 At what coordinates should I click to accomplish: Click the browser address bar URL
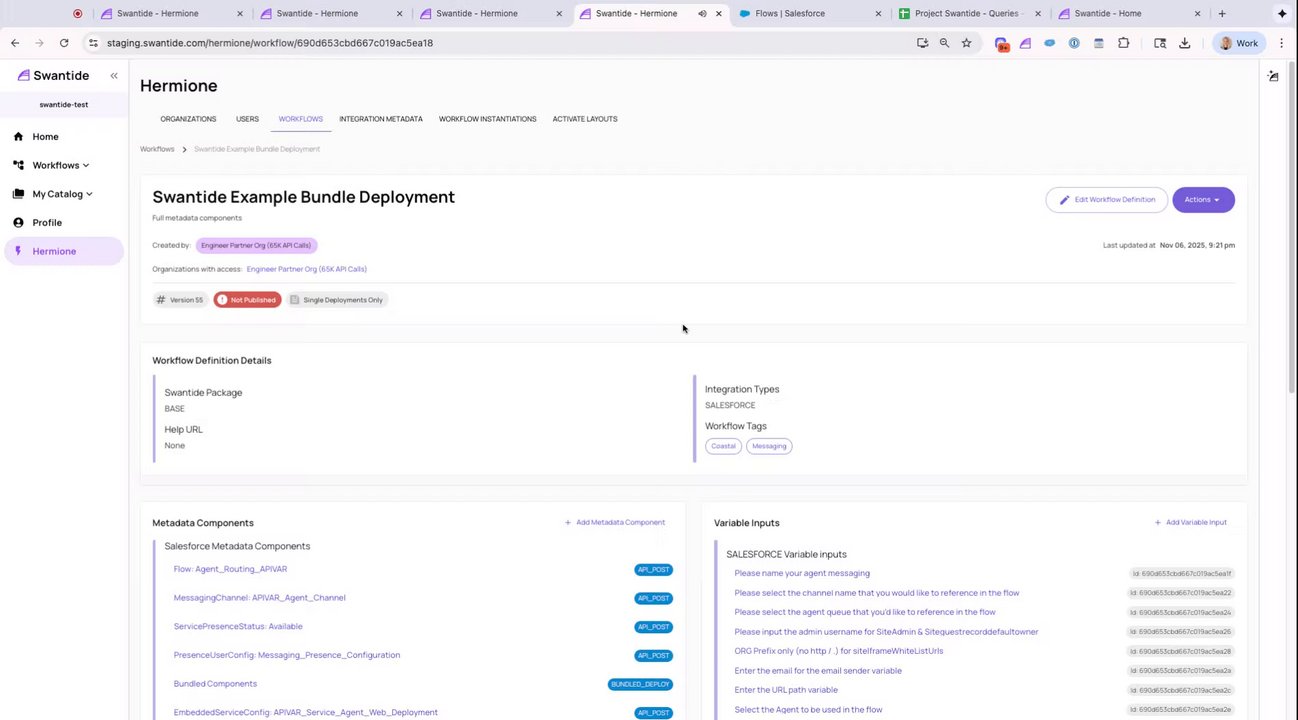point(270,43)
